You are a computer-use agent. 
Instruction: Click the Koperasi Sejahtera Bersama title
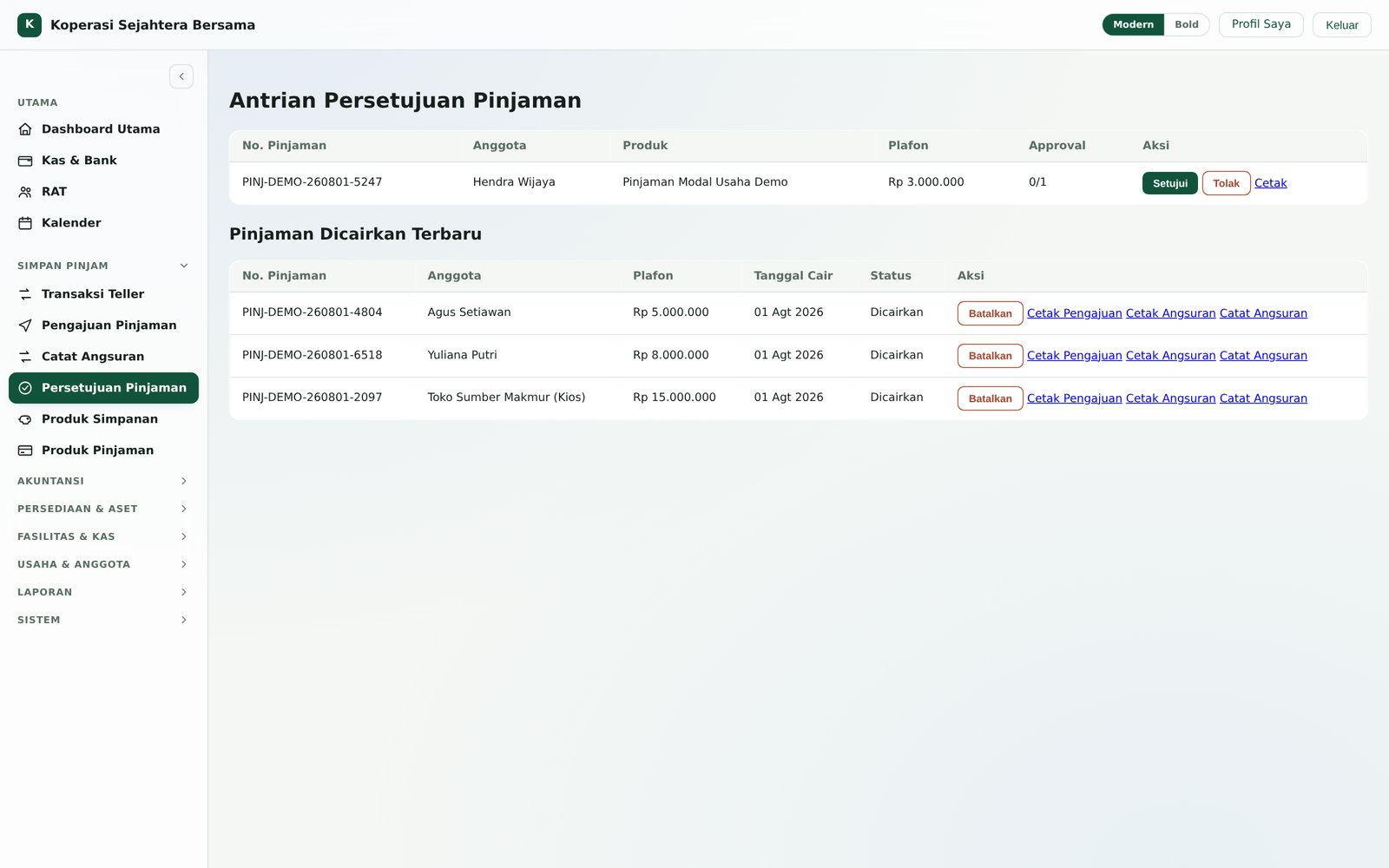coord(153,25)
